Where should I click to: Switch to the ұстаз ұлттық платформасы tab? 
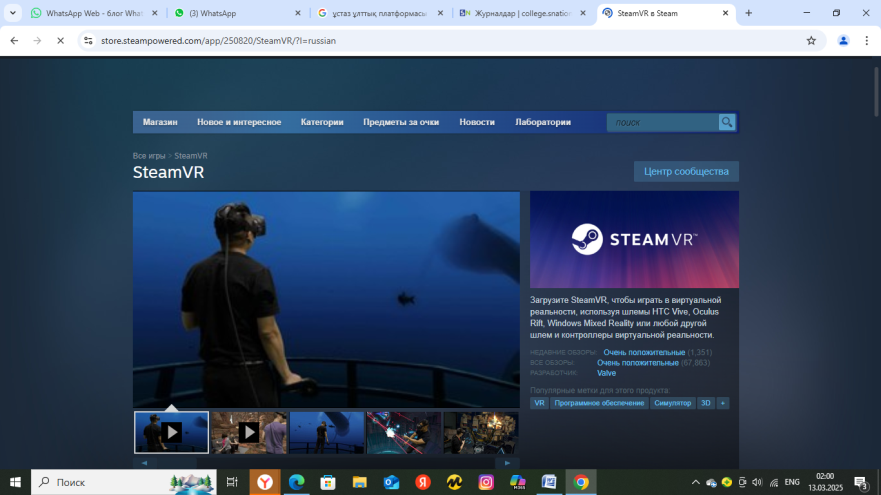379,13
